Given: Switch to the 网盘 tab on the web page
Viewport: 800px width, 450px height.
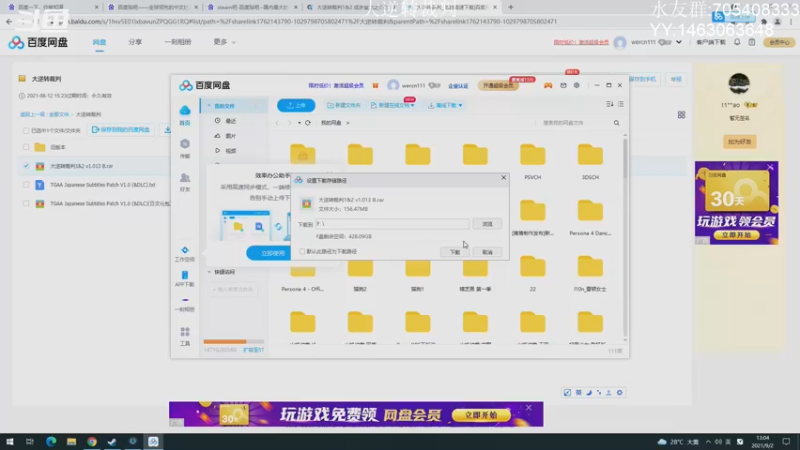Looking at the screenshot, I should click(99, 42).
